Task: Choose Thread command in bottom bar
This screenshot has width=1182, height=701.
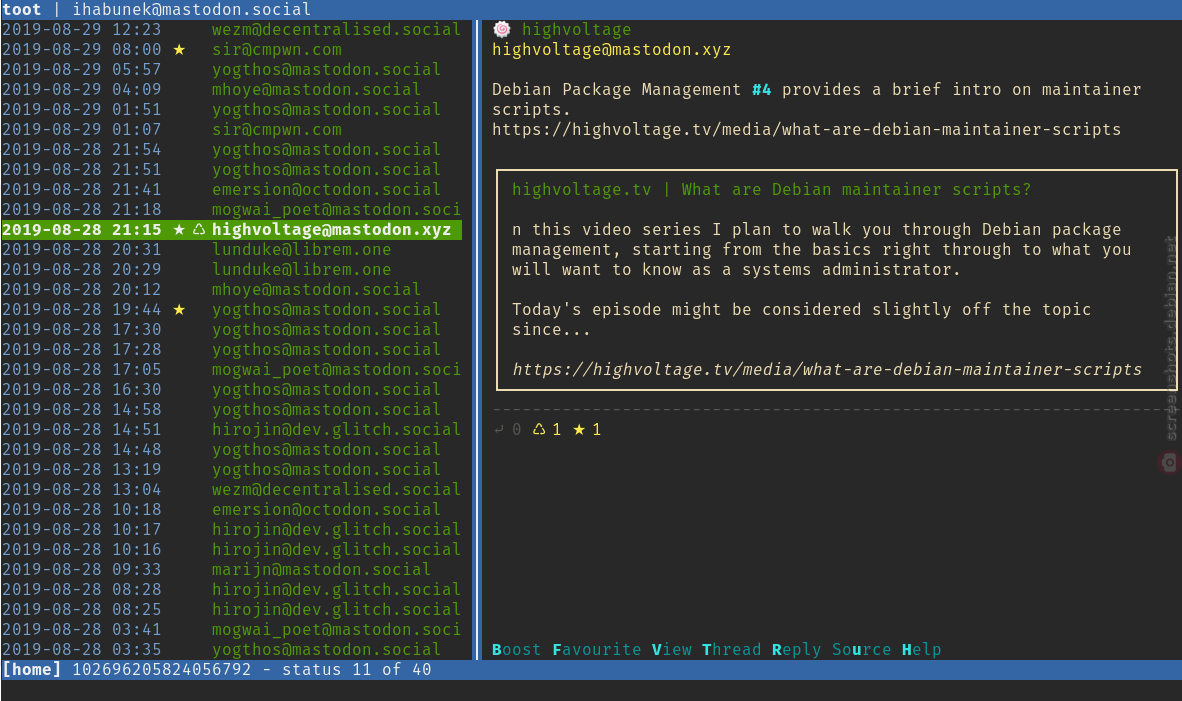Action: [x=731, y=650]
